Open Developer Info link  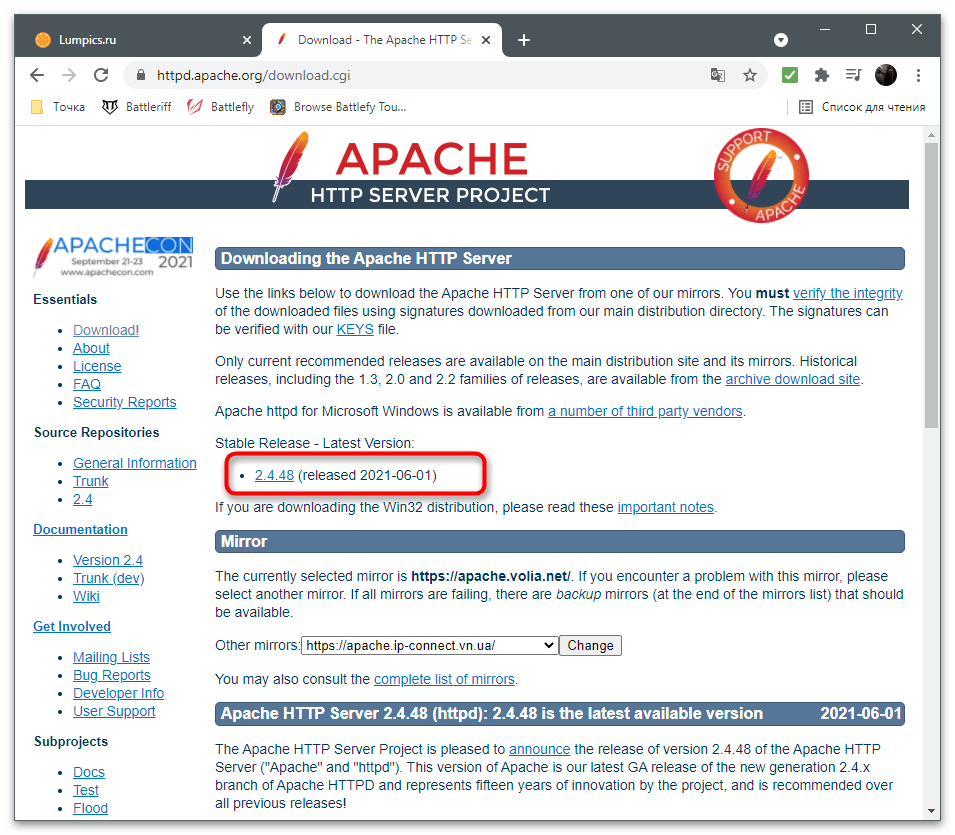[118, 693]
